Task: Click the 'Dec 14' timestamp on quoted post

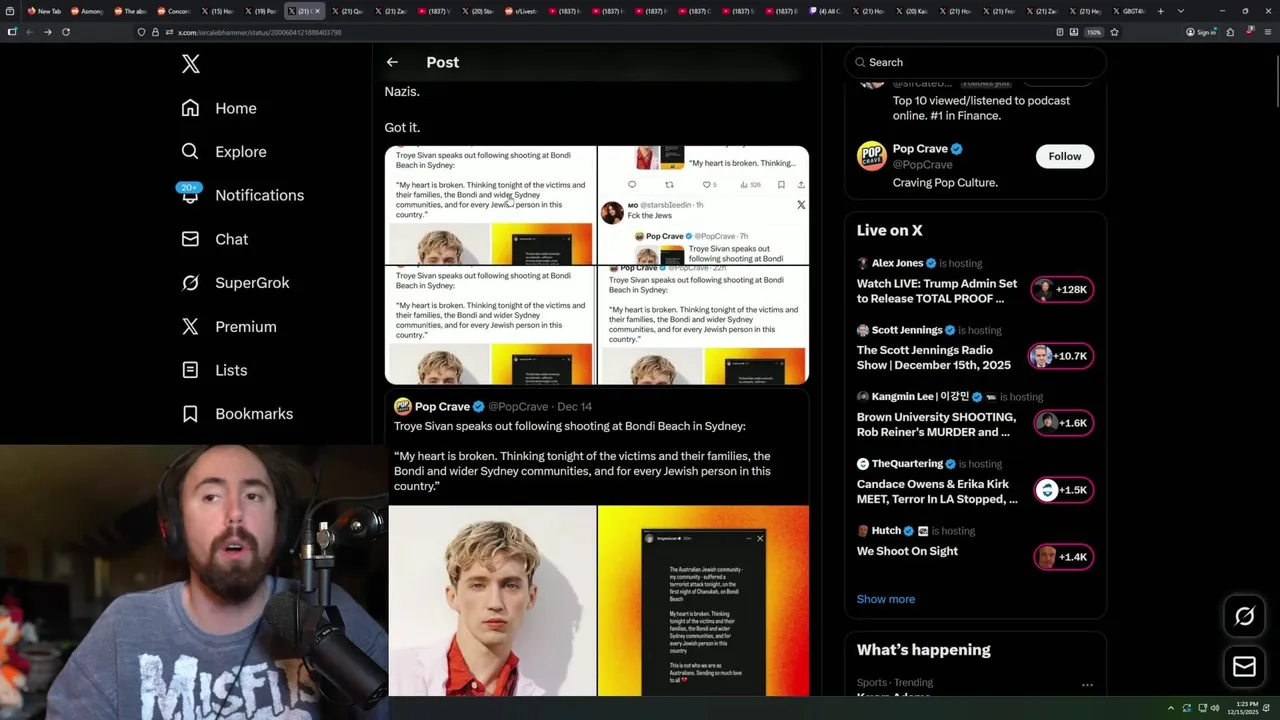Action: tap(574, 407)
